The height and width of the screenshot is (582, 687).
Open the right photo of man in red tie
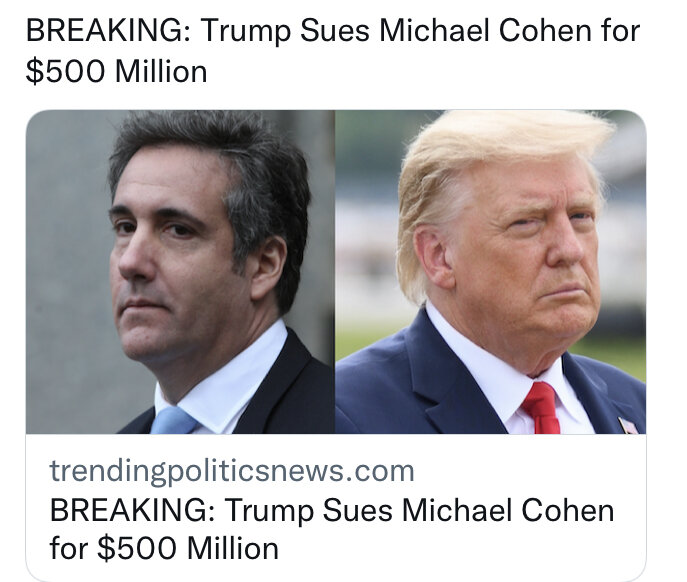click(490, 272)
